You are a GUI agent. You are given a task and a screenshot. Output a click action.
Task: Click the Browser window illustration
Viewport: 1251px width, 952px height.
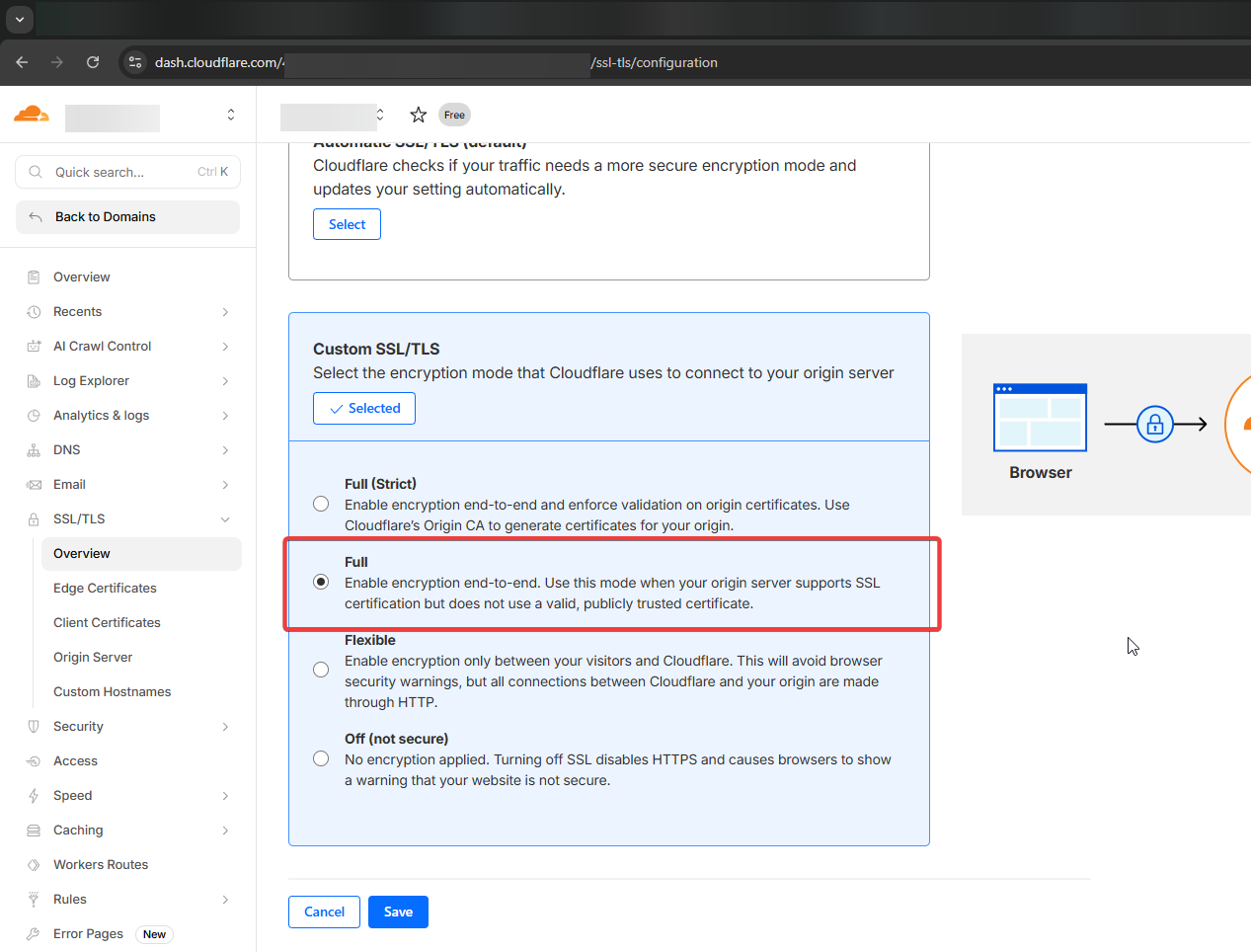1040,418
